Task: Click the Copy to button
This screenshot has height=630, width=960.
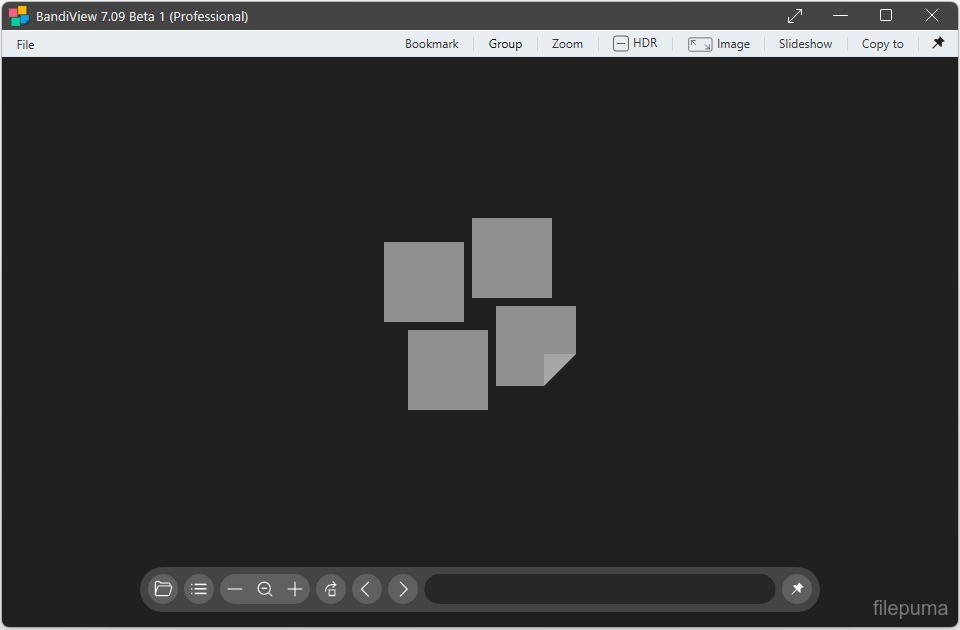Action: 882,44
